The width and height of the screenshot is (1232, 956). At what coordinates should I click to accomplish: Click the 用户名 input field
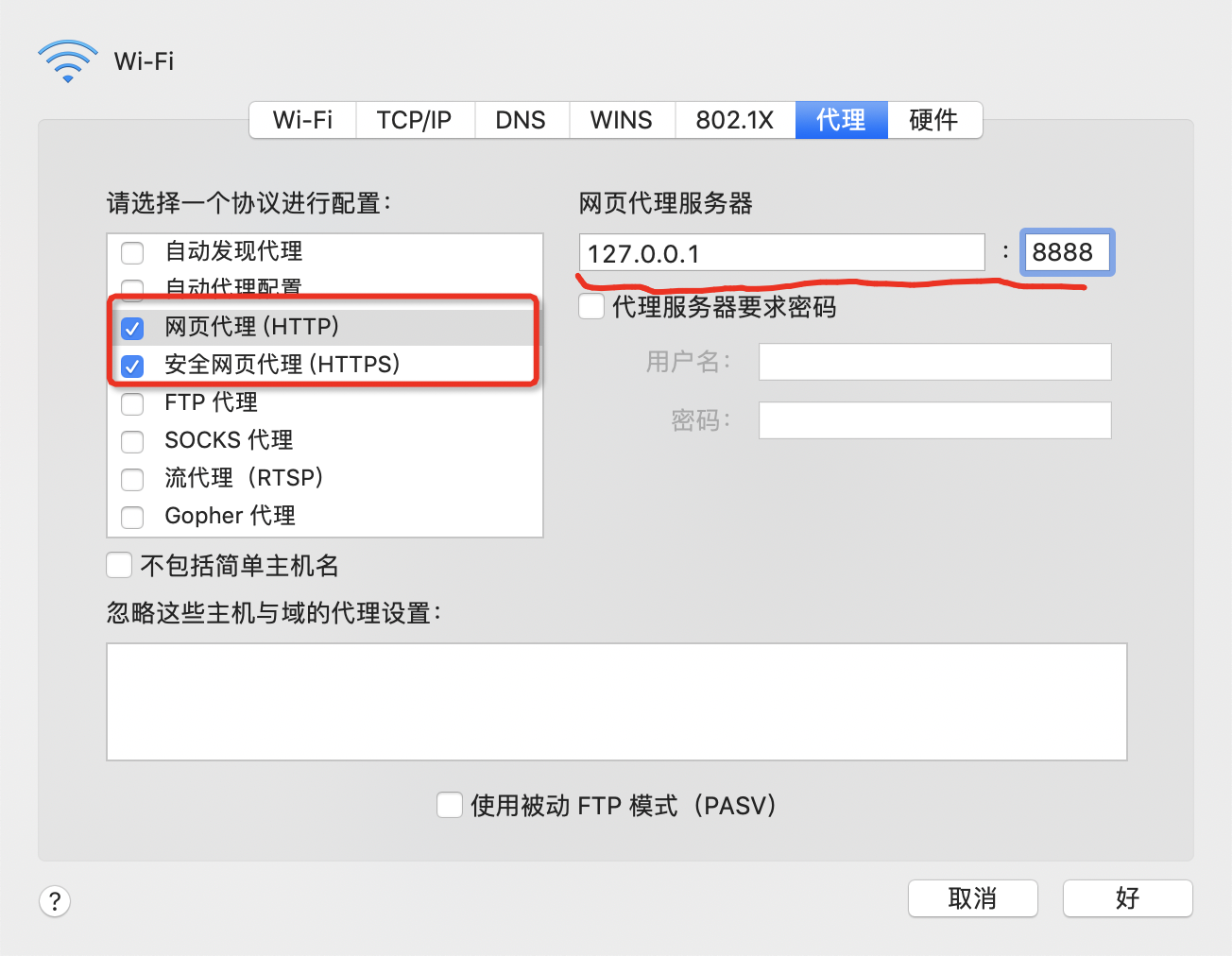pyautogui.click(x=935, y=362)
